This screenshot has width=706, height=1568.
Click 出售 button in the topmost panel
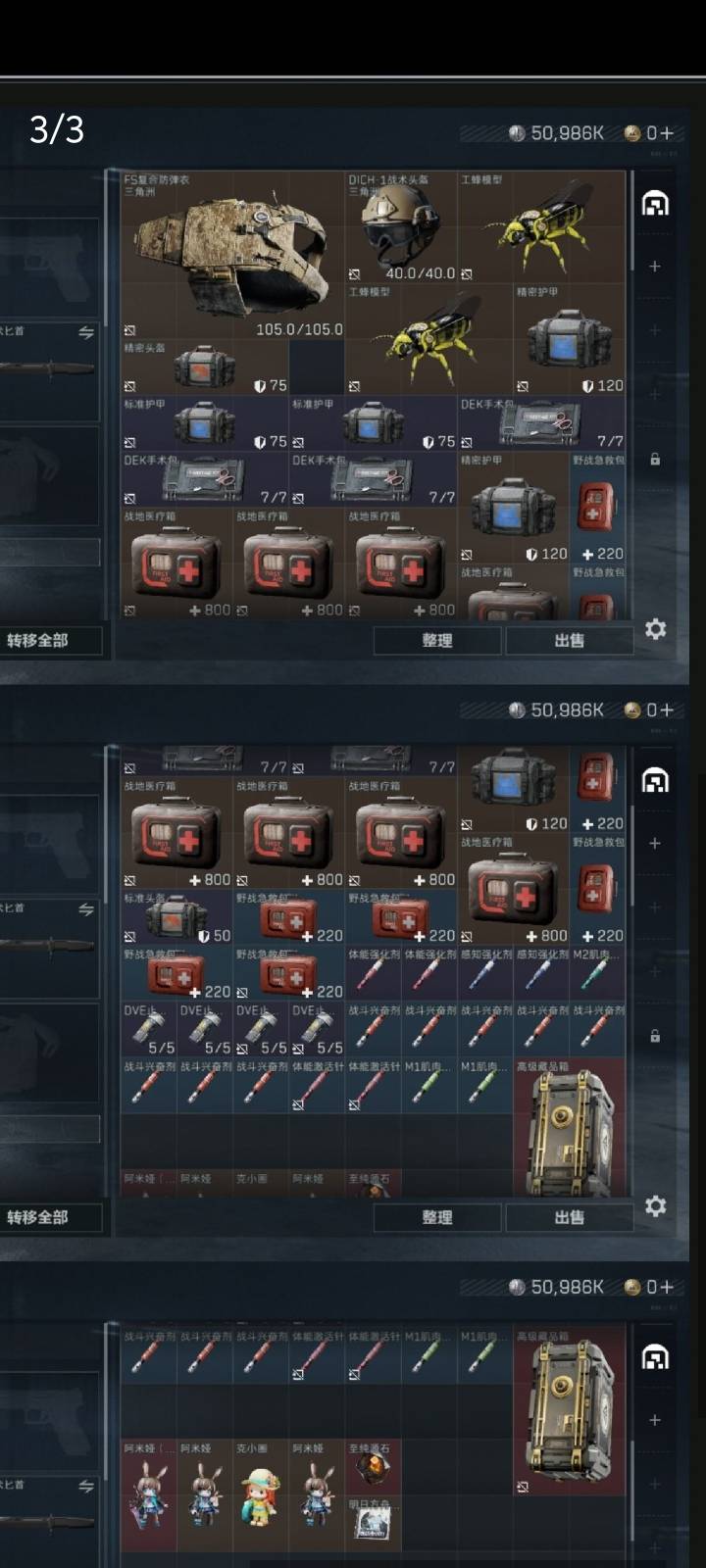coord(569,640)
